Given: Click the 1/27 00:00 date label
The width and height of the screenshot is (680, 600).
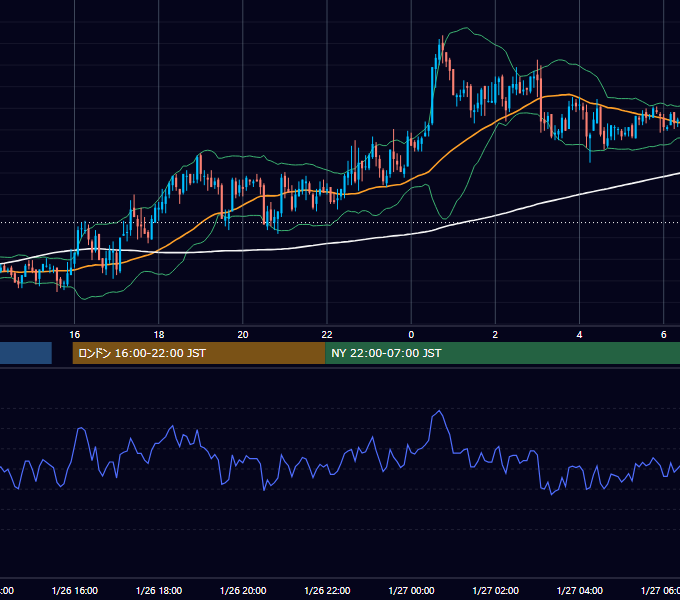Looking at the screenshot, I should 411,591.
